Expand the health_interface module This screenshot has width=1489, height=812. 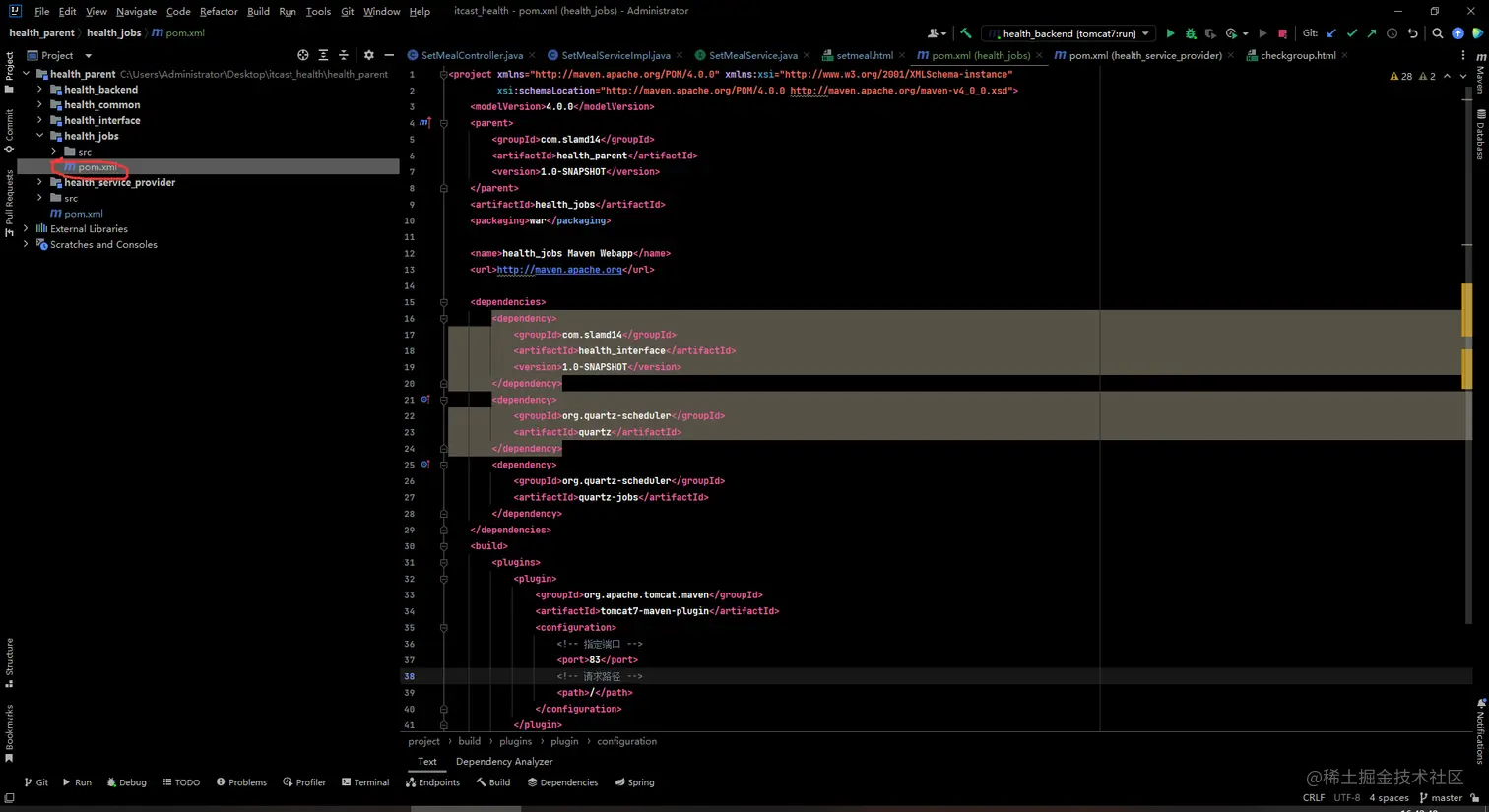(39, 120)
